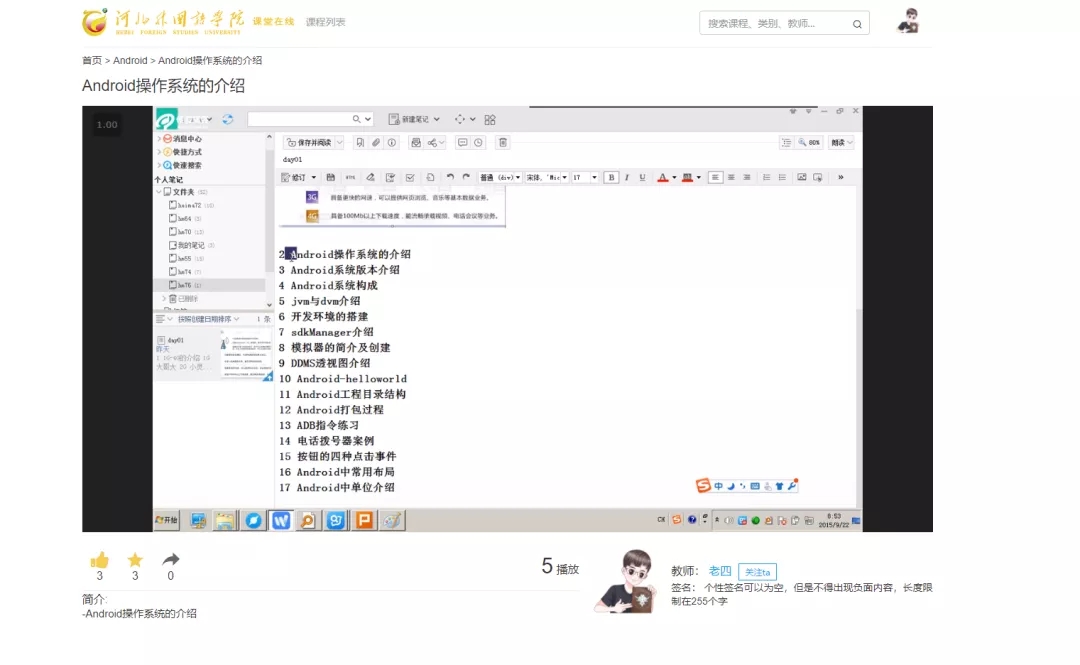The height and width of the screenshot is (665, 1080).
Task: Favorite the course with the star icon
Action: click(135, 560)
